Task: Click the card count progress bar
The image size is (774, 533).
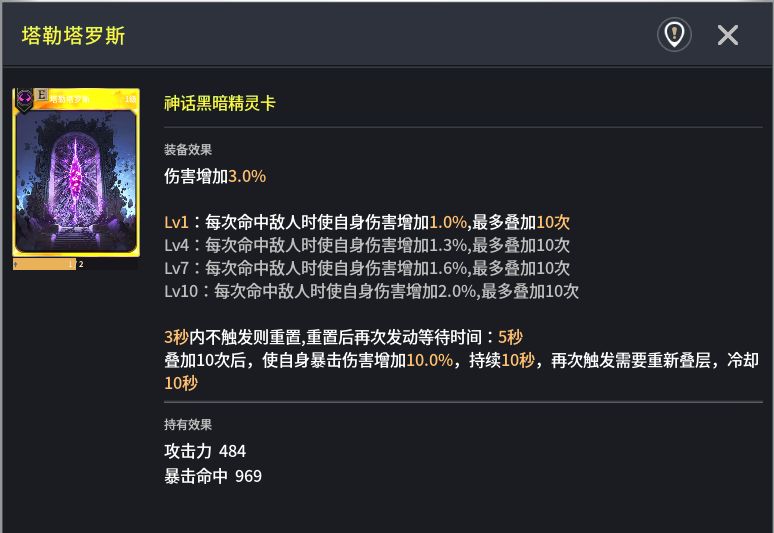Action: pyautogui.click(x=75, y=264)
